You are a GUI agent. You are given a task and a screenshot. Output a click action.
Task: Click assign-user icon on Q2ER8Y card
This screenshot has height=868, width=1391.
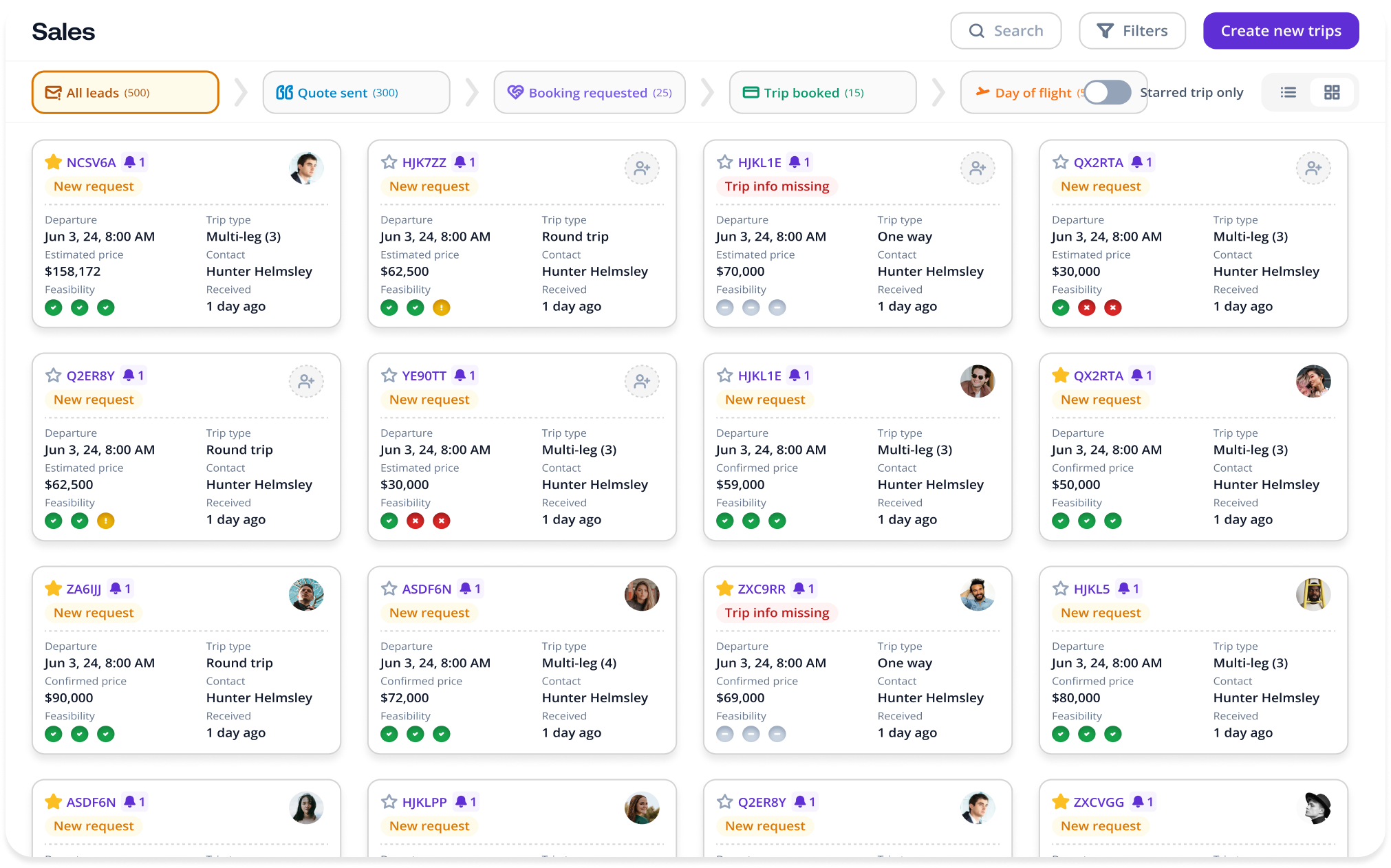point(306,382)
